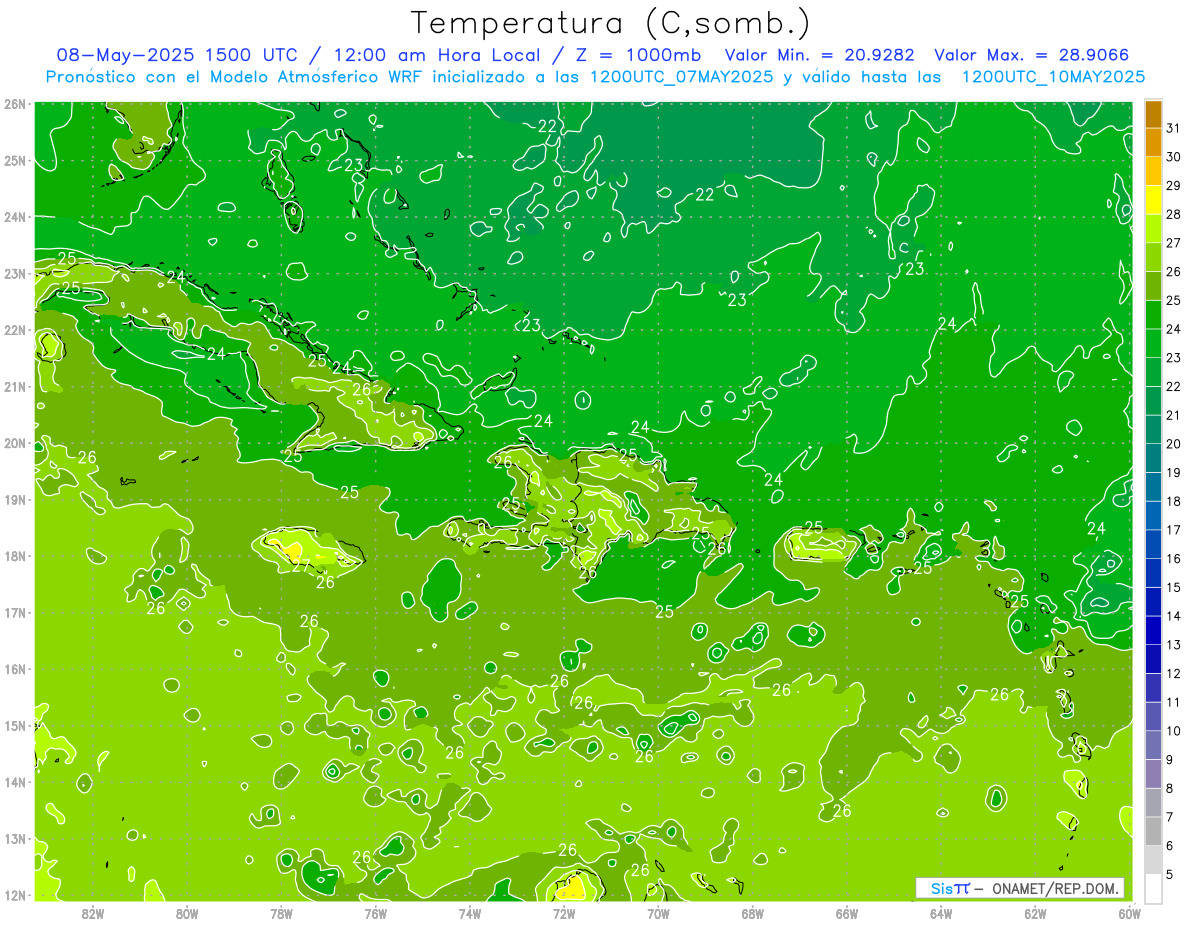Click the legend value label 20
This screenshot has height=927, width=1200.
[x=1173, y=444]
